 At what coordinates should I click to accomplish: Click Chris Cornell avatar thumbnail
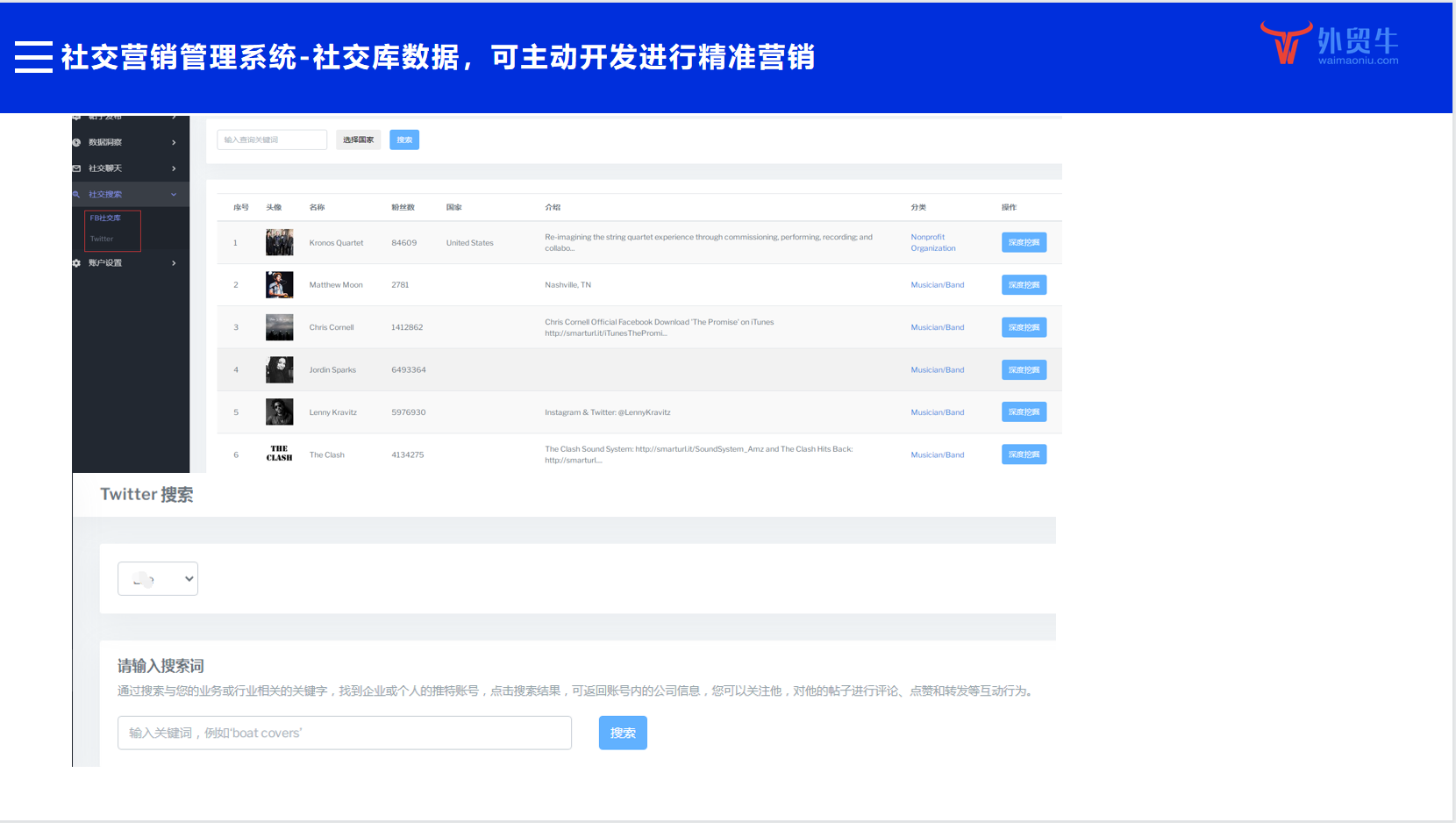click(x=280, y=327)
